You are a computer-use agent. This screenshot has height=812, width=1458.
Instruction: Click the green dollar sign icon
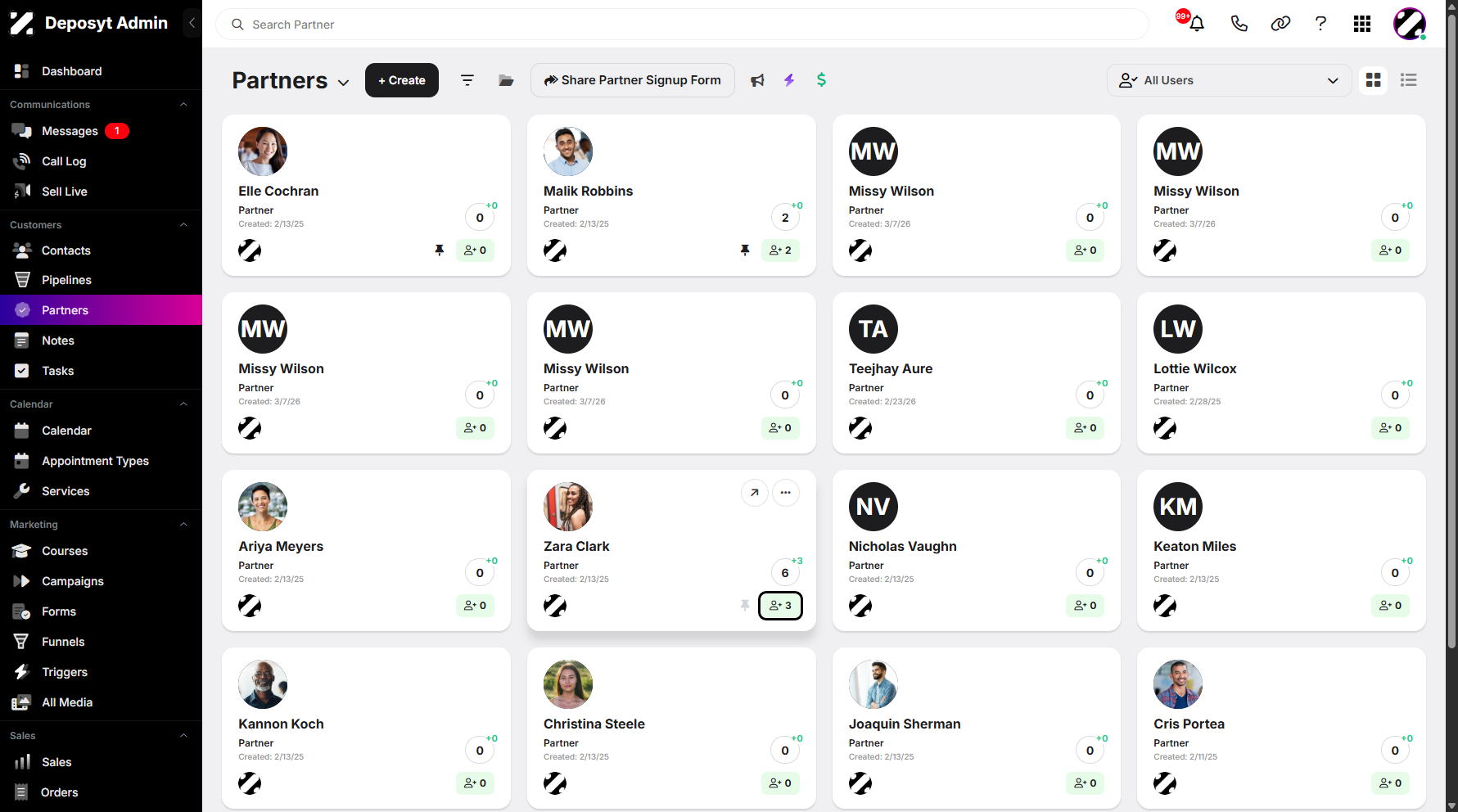pyautogui.click(x=821, y=80)
